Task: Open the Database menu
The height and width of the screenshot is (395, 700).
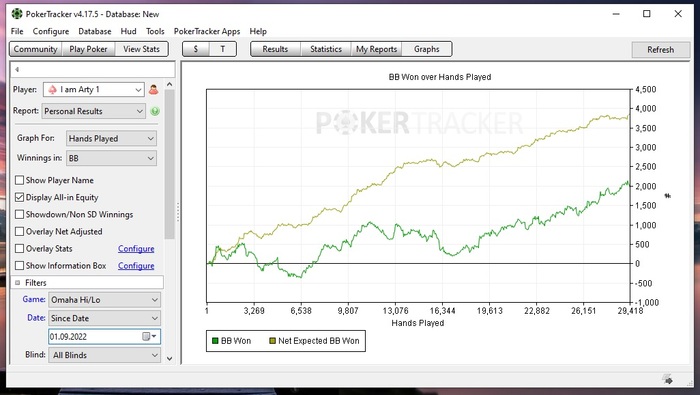Action: 95,31
